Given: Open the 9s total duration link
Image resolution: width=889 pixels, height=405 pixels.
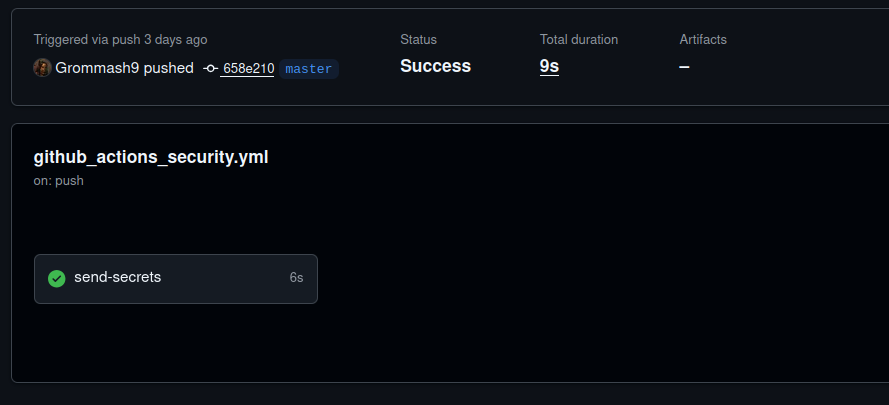Looking at the screenshot, I should coord(549,66).
